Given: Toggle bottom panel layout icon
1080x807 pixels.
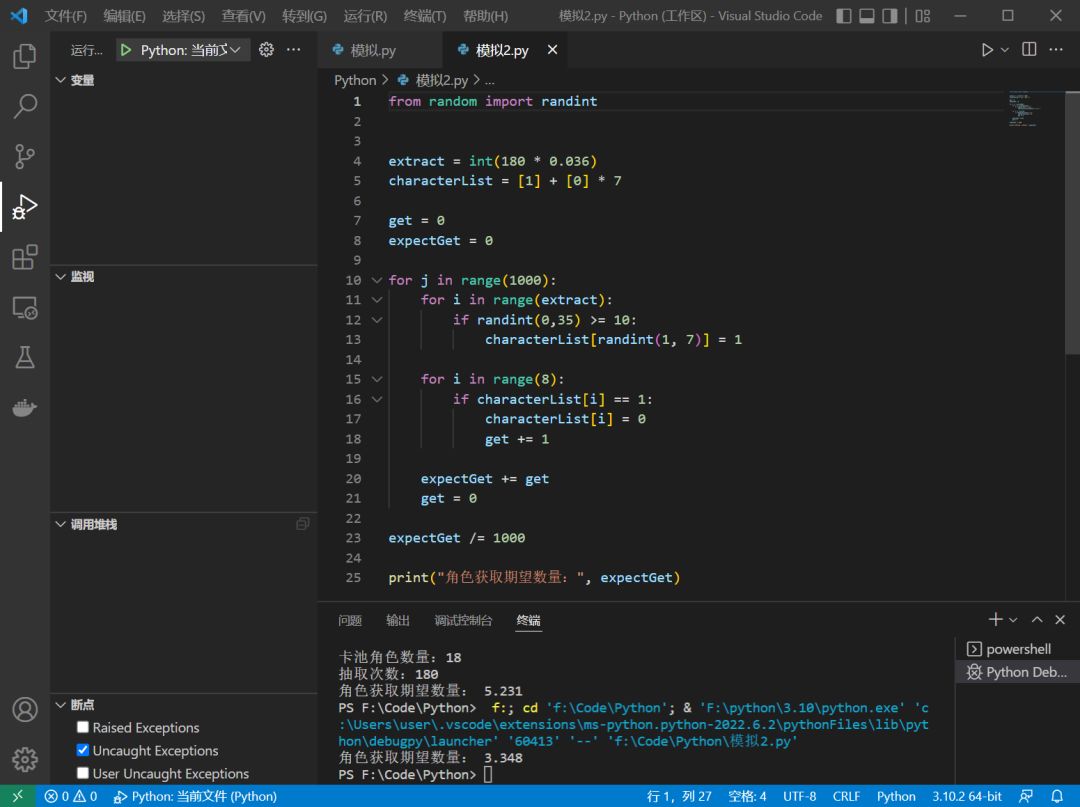Looking at the screenshot, I should [x=867, y=16].
